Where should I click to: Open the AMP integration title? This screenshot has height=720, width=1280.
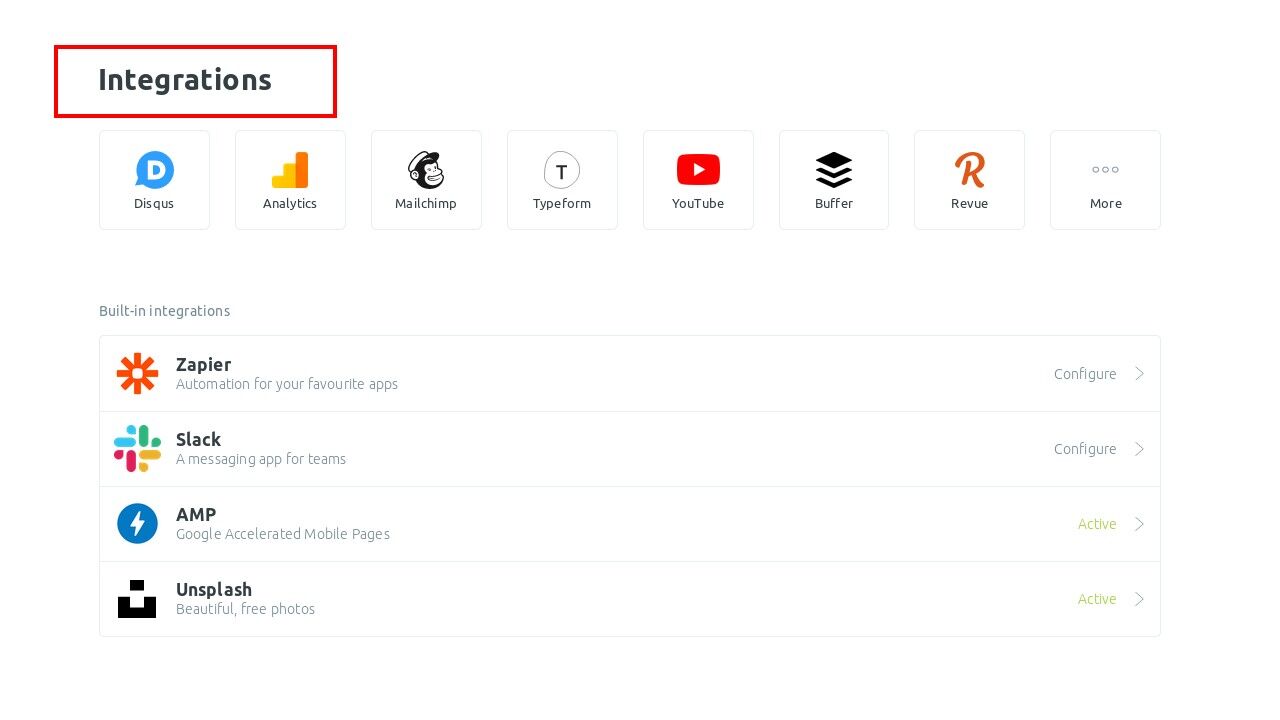point(196,515)
